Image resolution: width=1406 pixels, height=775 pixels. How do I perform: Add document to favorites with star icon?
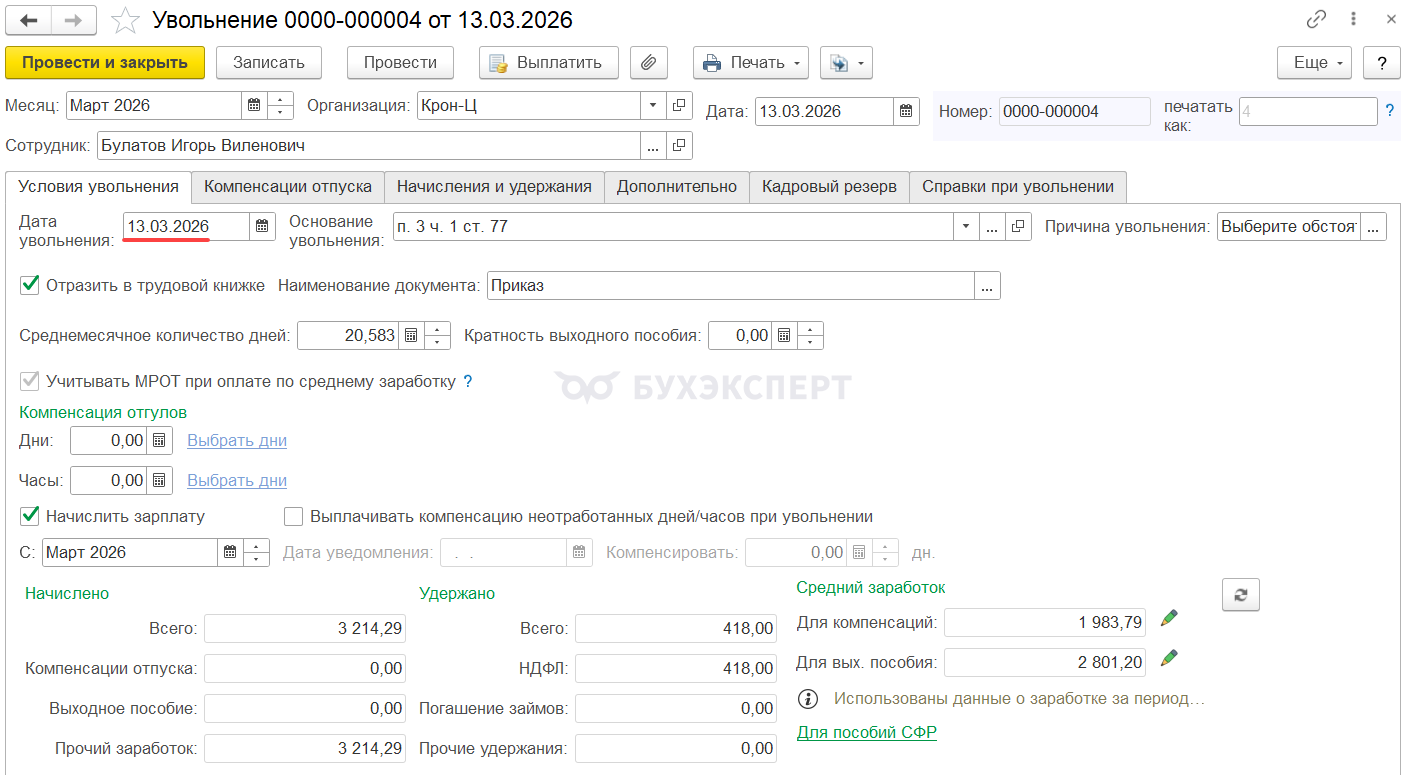125,20
